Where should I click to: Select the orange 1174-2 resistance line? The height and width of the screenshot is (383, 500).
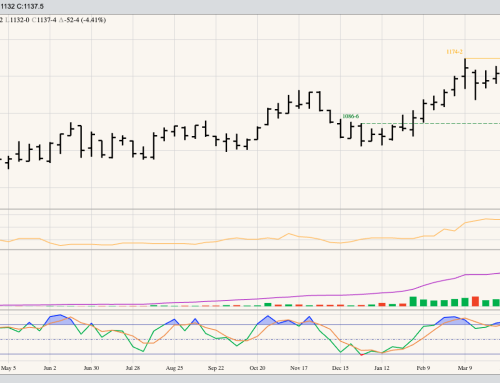point(482,58)
